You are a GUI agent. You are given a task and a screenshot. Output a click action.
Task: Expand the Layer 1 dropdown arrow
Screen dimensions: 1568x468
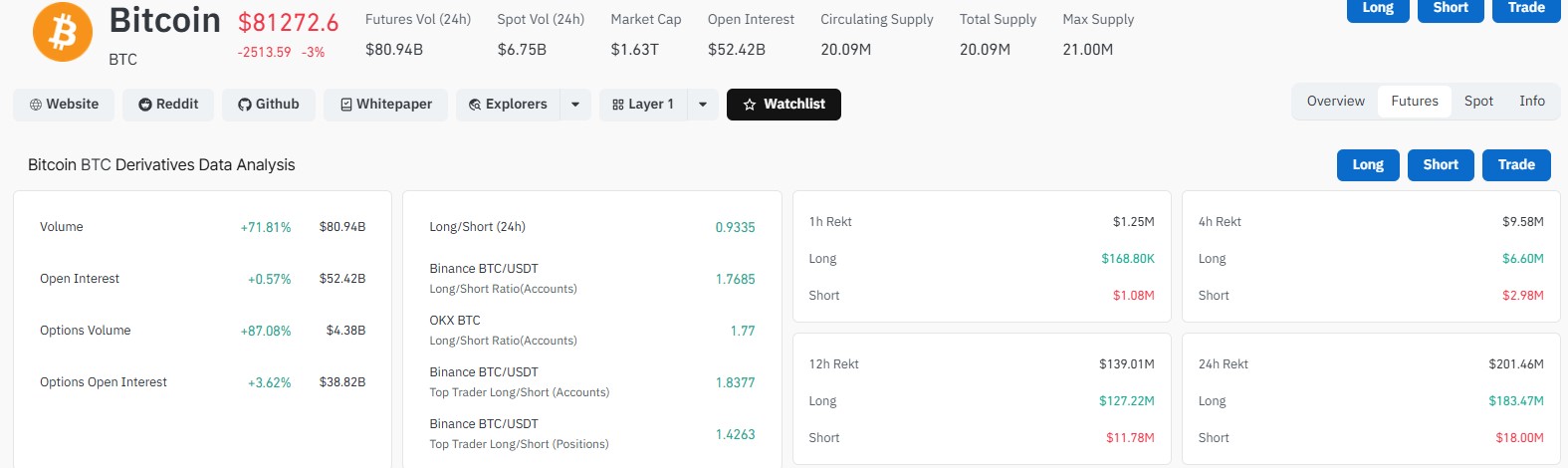click(703, 105)
